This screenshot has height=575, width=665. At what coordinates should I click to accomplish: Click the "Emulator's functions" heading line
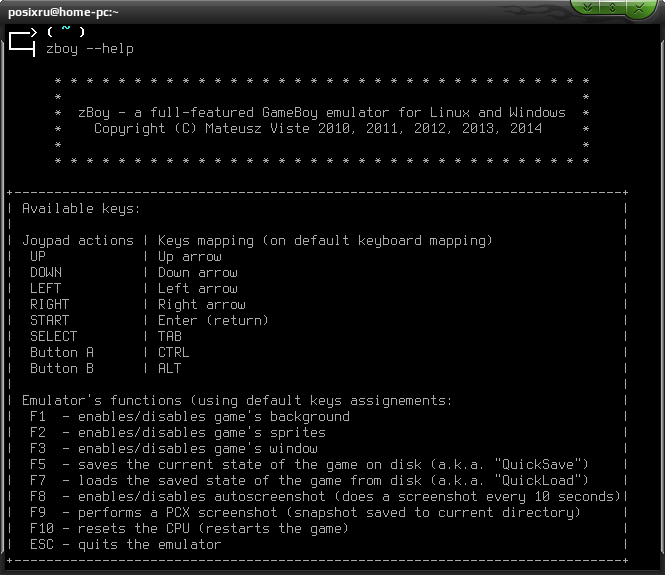(237, 401)
